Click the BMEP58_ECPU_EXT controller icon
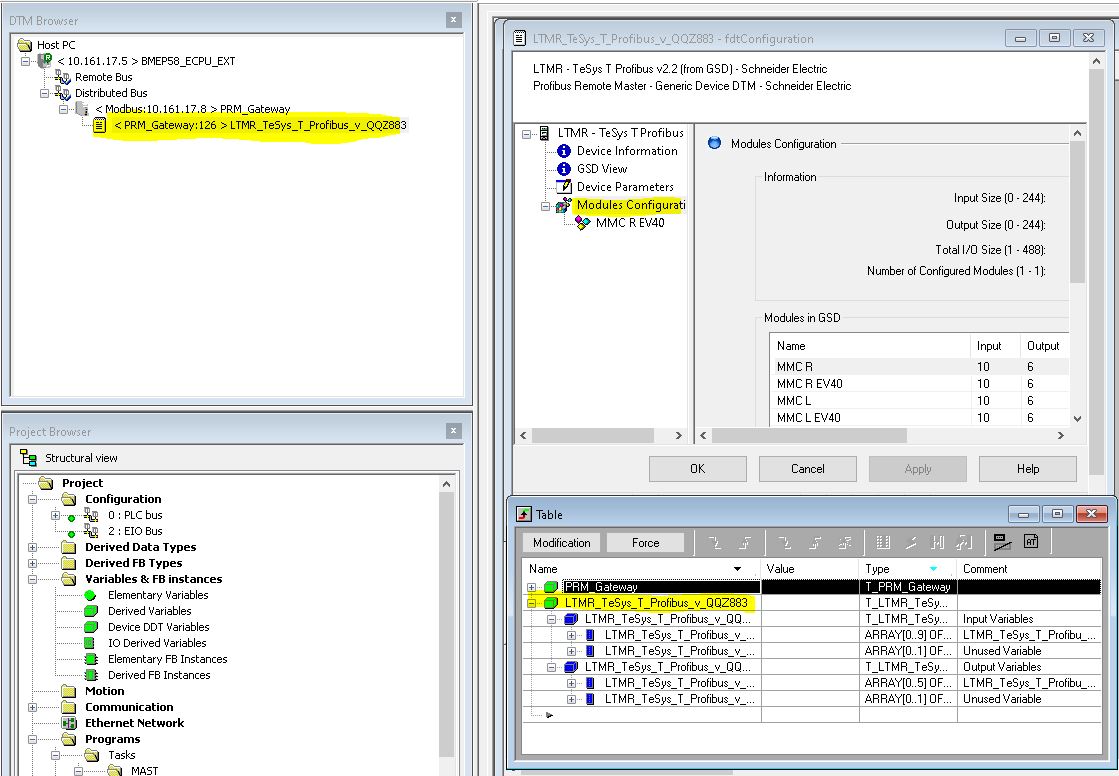 45,61
